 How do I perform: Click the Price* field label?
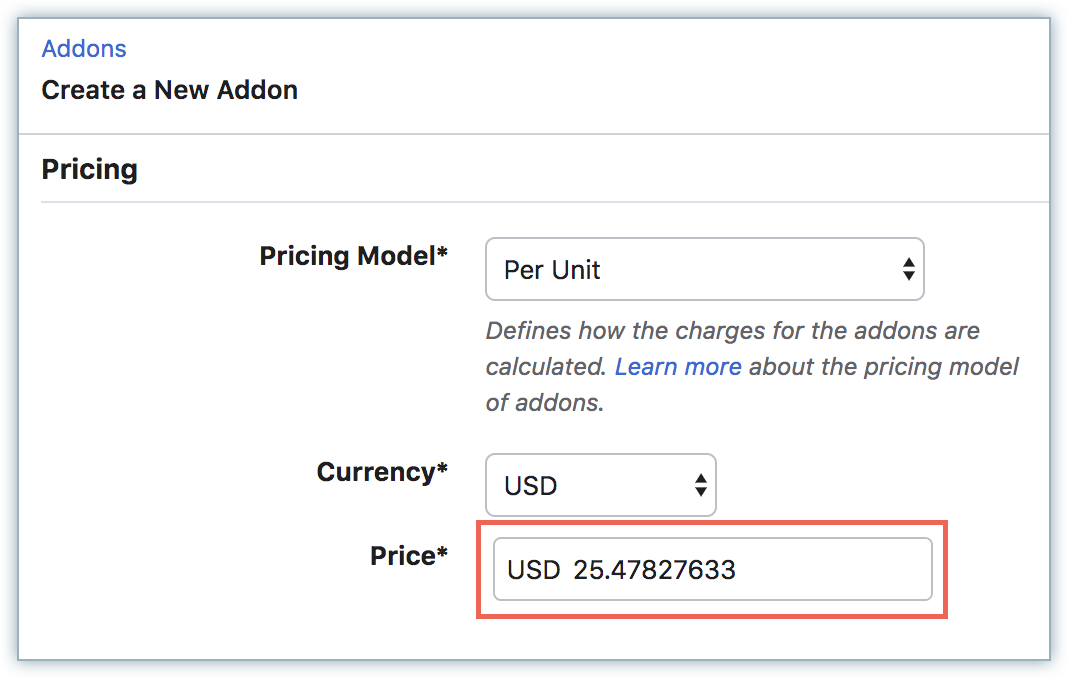[409, 556]
